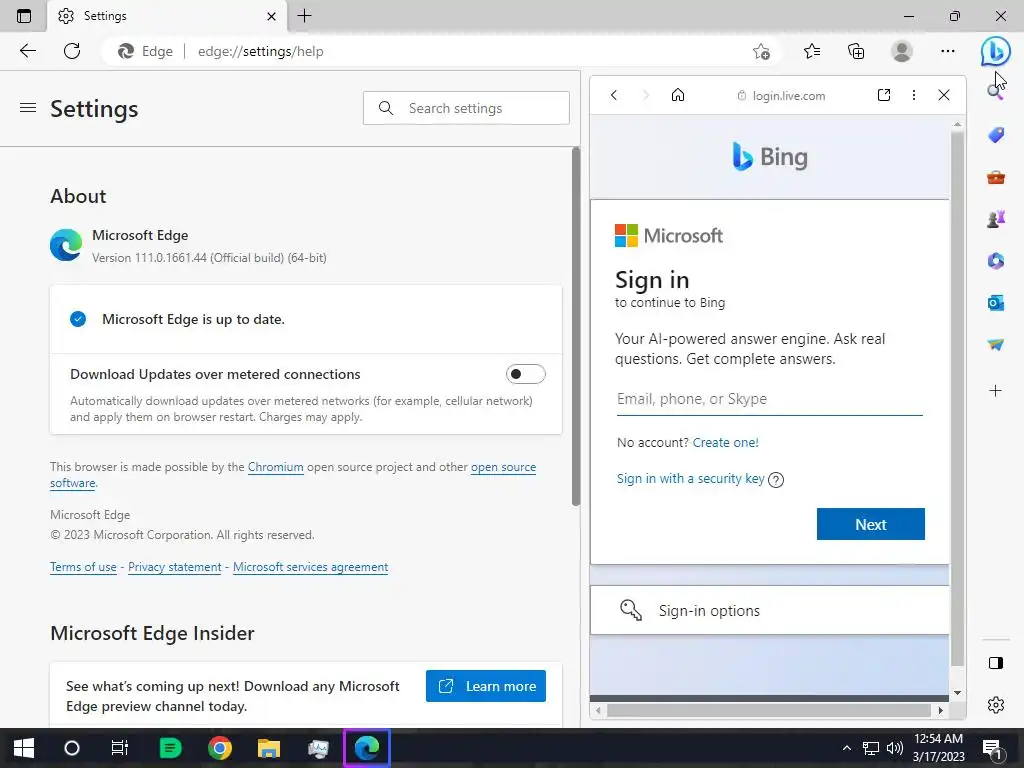1024x768 pixels.
Task: Click the settings page vertical scrollbar
Action: (x=575, y=327)
